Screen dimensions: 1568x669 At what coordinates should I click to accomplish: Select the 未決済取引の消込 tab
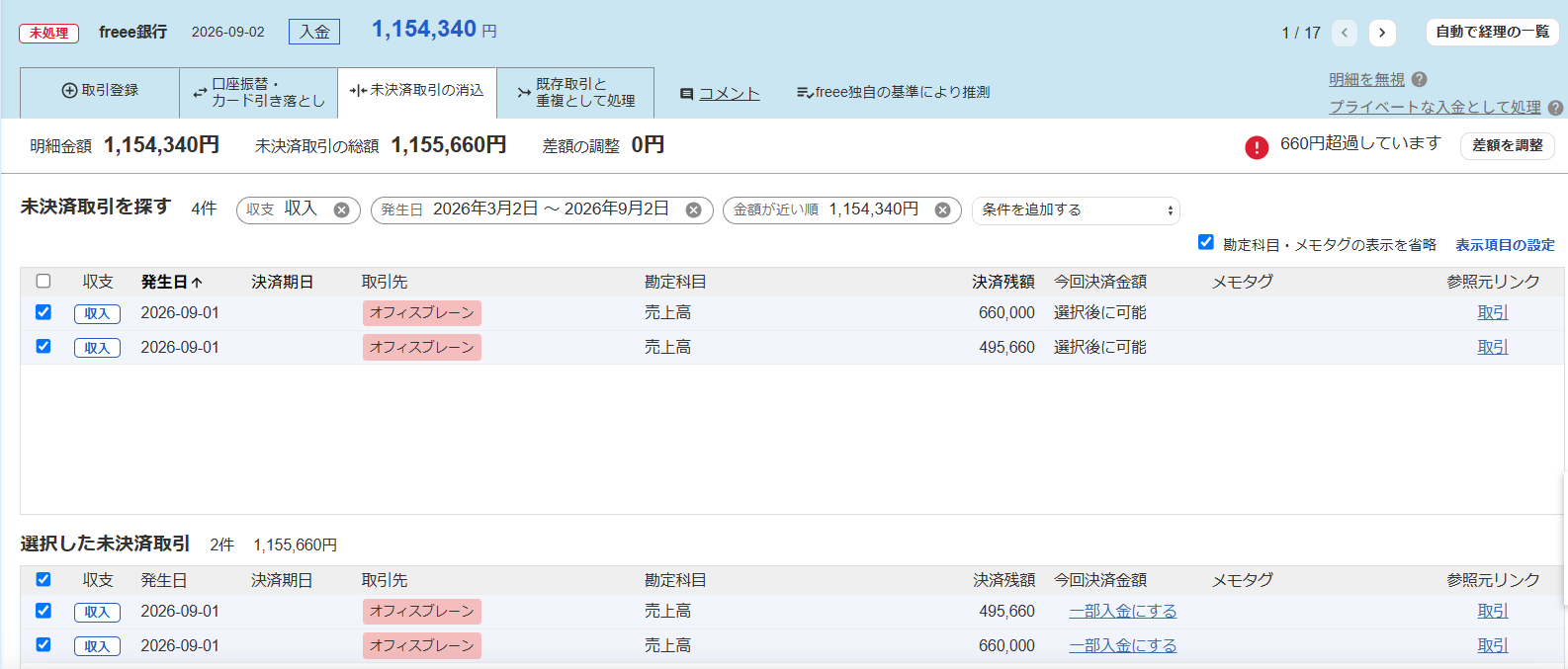[x=417, y=92]
